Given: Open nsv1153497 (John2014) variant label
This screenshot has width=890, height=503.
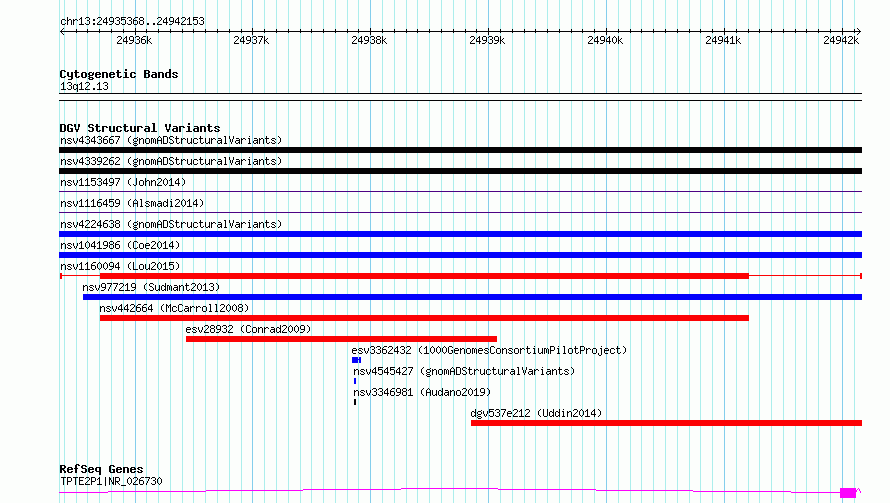Looking at the screenshot, I should click(x=123, y=182).
